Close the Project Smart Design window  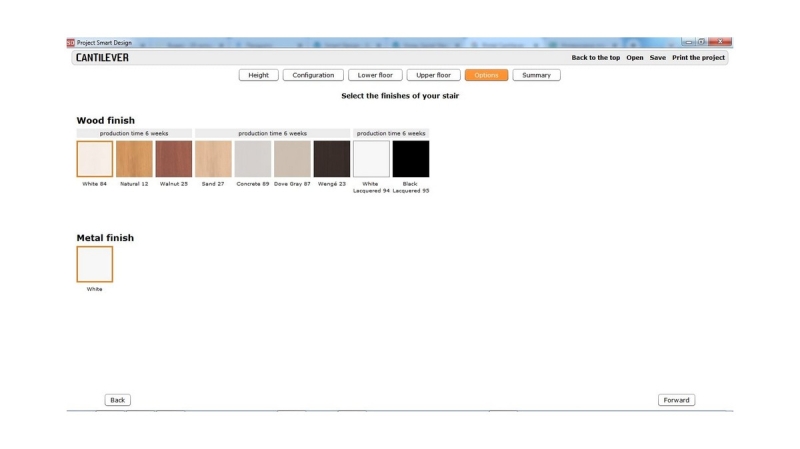click(x=720, y=42)
